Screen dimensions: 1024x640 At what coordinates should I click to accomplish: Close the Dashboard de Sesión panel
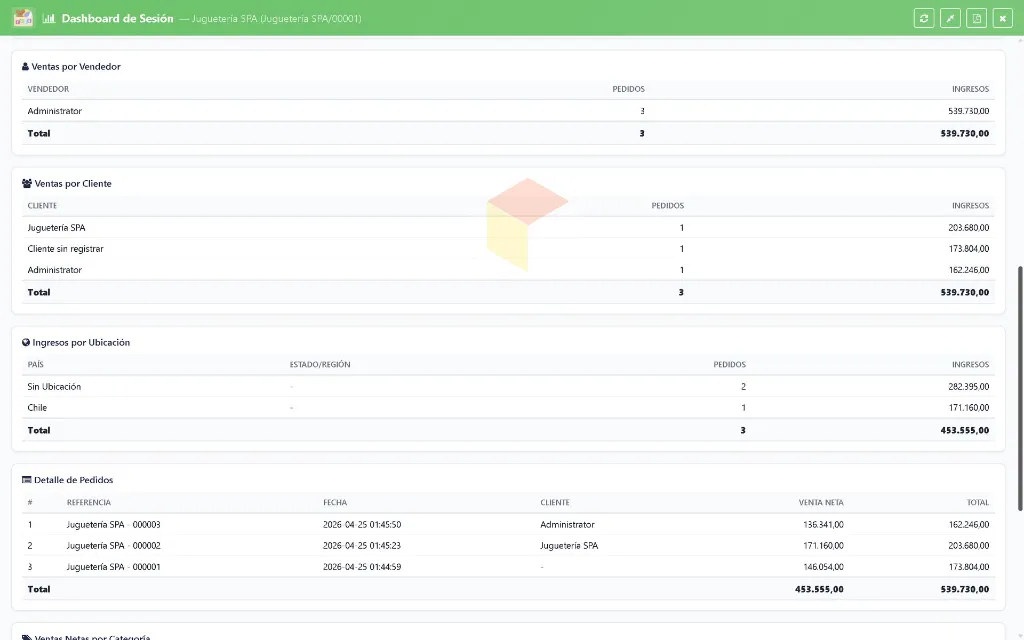(x=1002, y=18)
